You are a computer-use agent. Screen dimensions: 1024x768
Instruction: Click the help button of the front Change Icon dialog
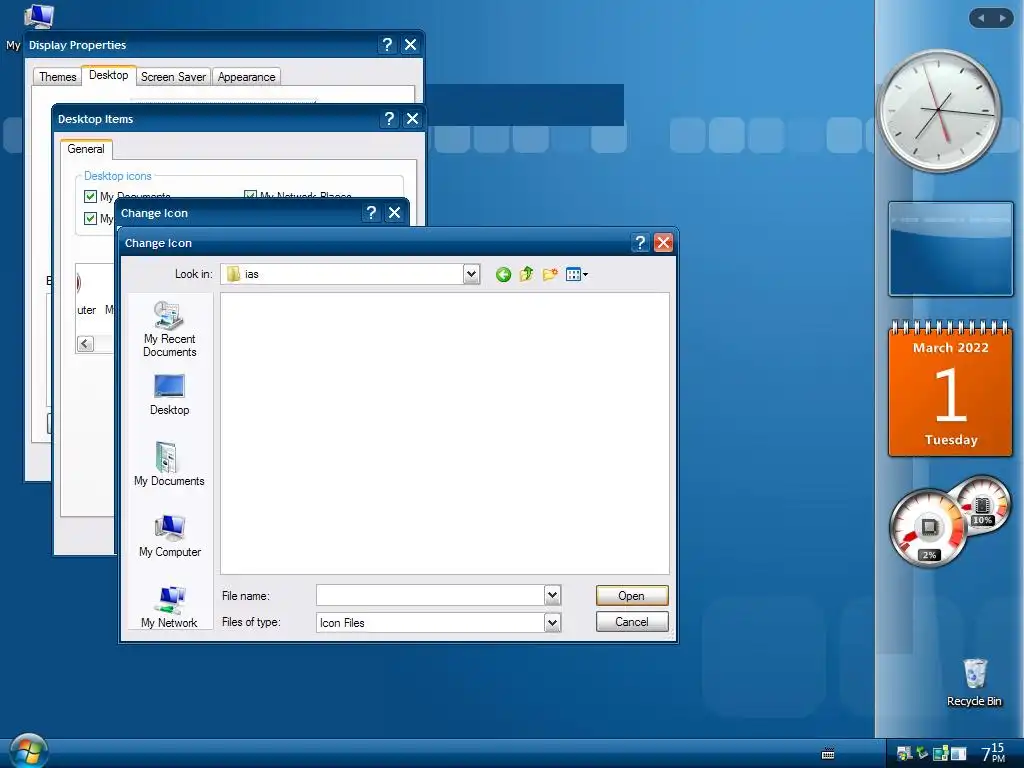pos(640,243)
